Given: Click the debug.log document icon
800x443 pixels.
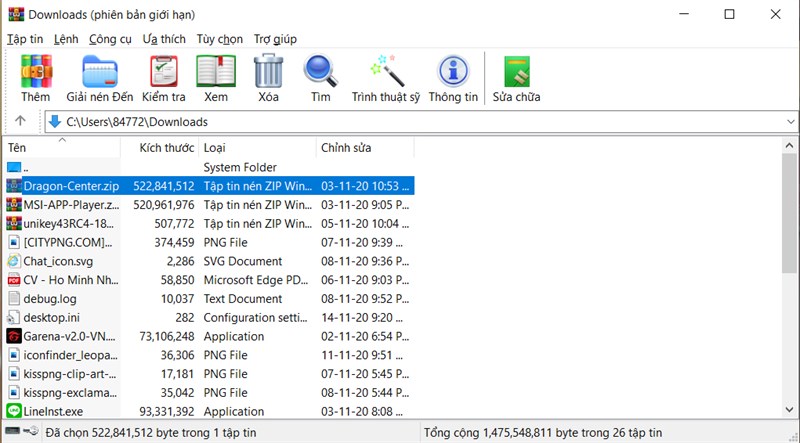Looking at the screenshot, I should tap(14, 299).
